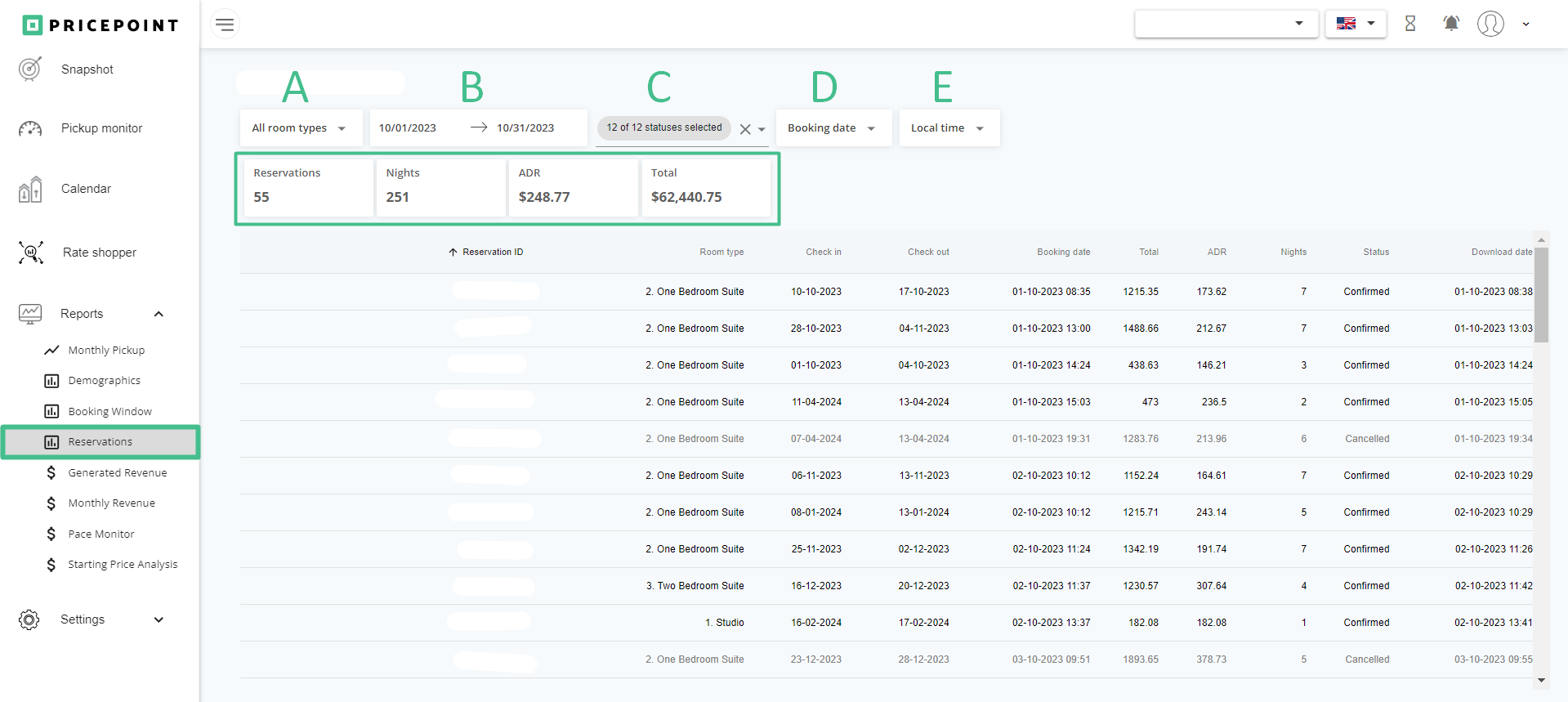Open the language flag selector
Viewport: 1568px width, 702px height.
[x=1355, y=24]
